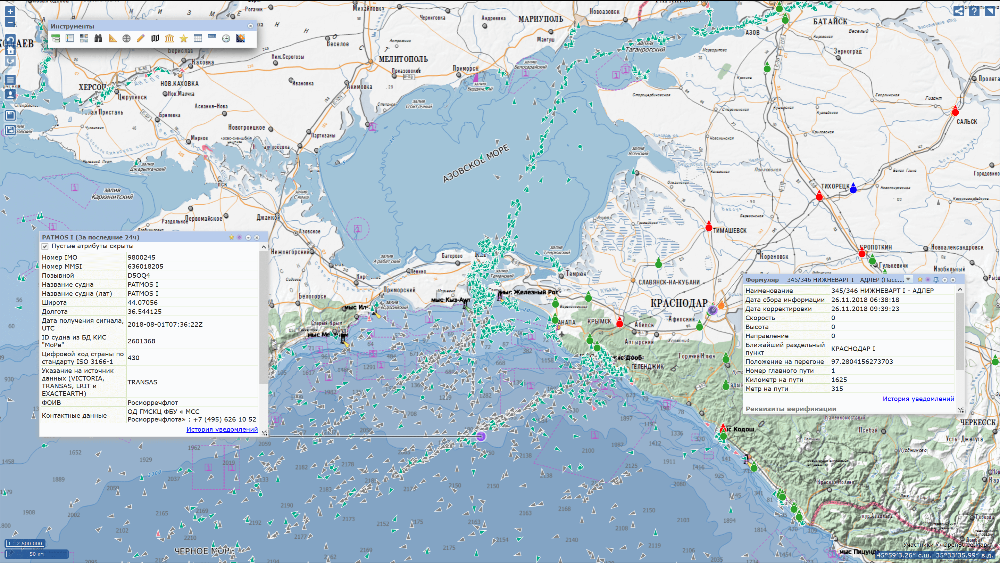
Task: Click the red marker at Сальск
Action: 956,111
